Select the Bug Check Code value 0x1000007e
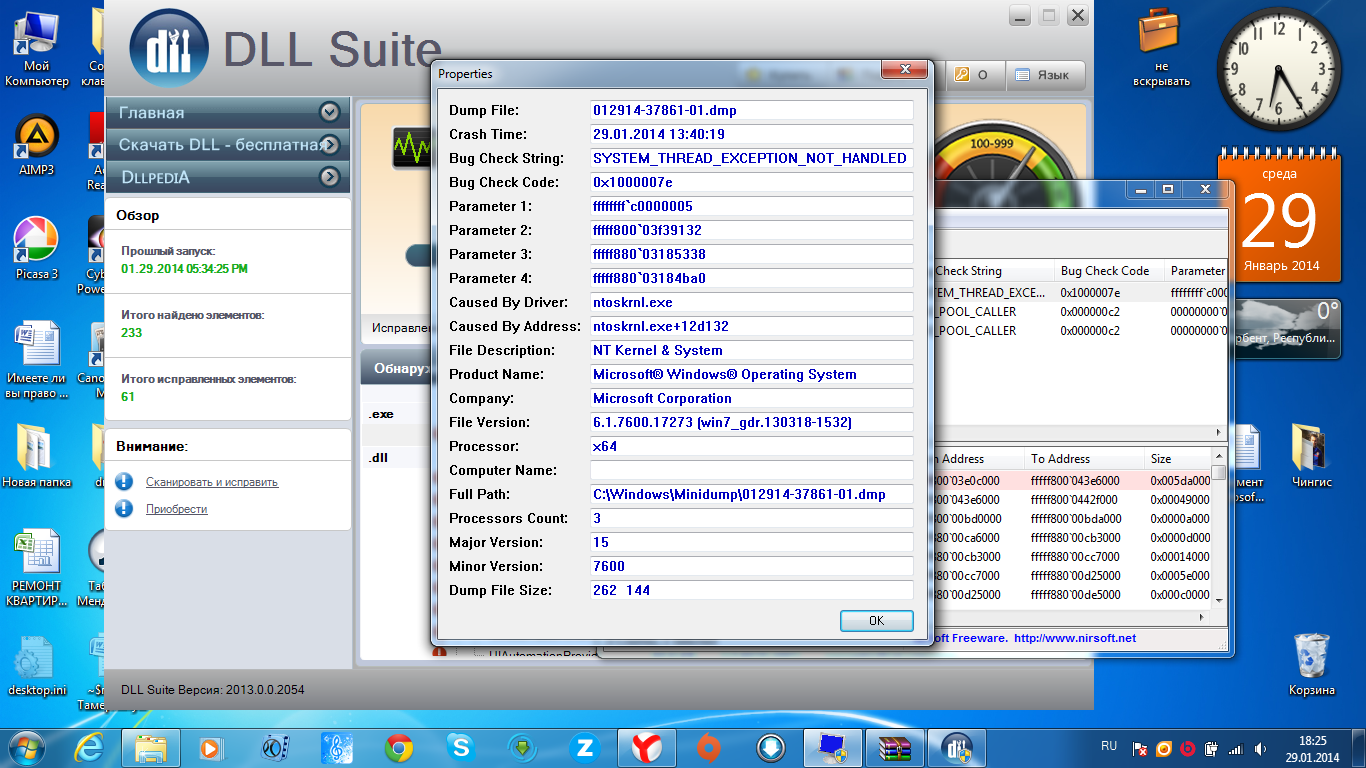Viewport: 1366px width, 768px height. (752, 182)
